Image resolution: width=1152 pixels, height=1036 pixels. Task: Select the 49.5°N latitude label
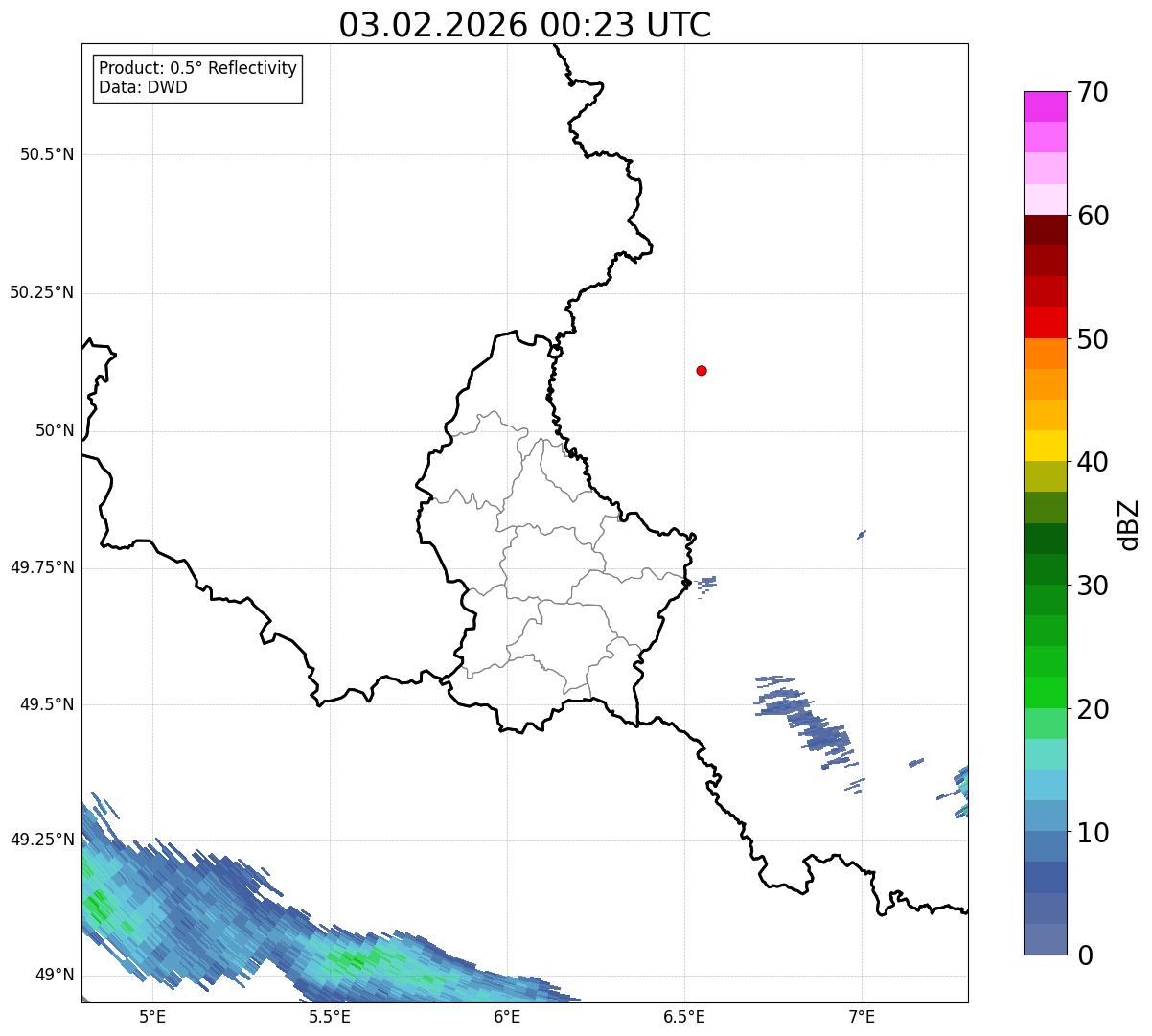(x=47, y=704)
